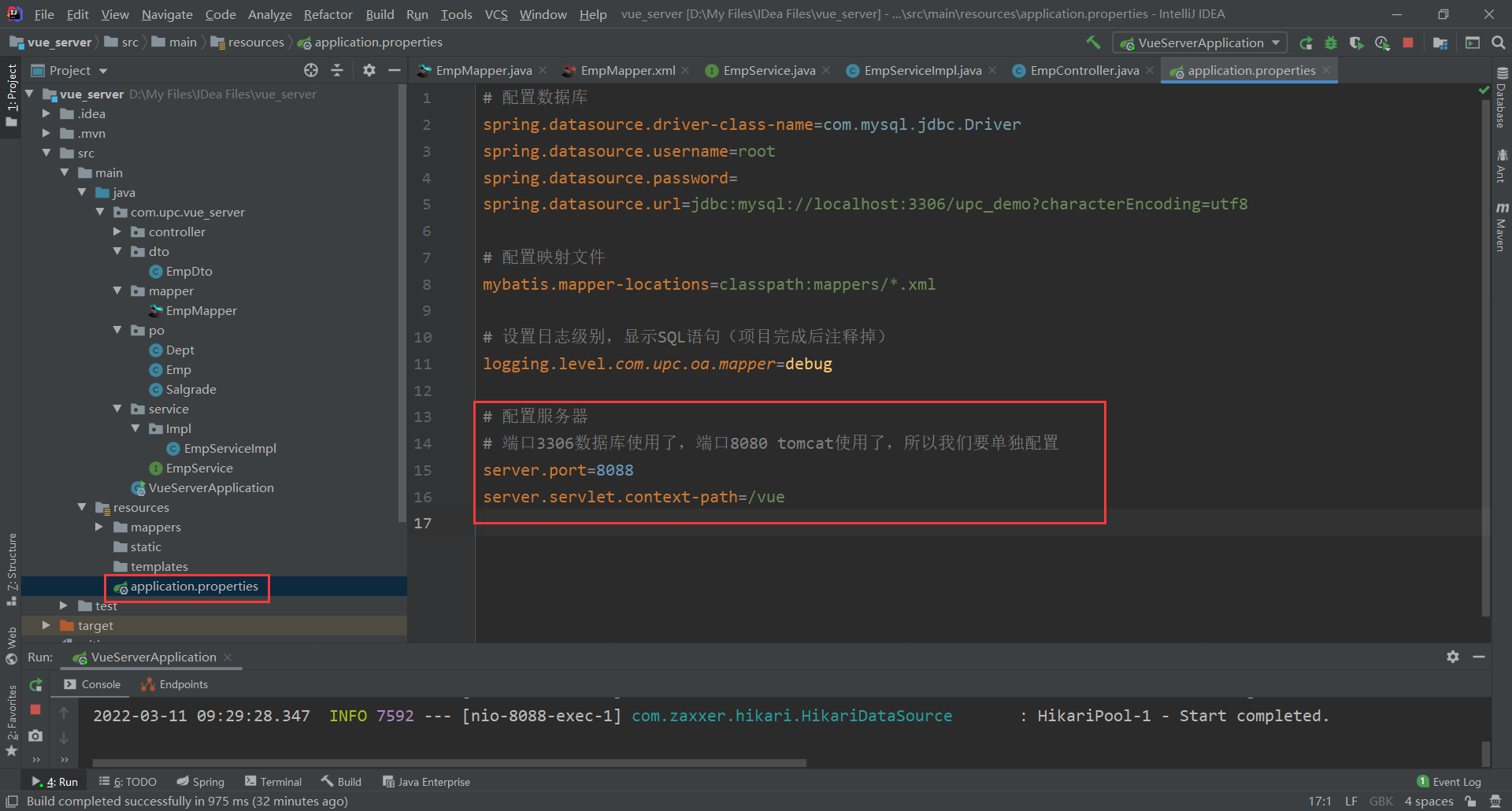This screenshot has width=1512, height=811.
Task: Stop process in Run panel sidebar
Action: pyautogui.click(x=35, y=709)
